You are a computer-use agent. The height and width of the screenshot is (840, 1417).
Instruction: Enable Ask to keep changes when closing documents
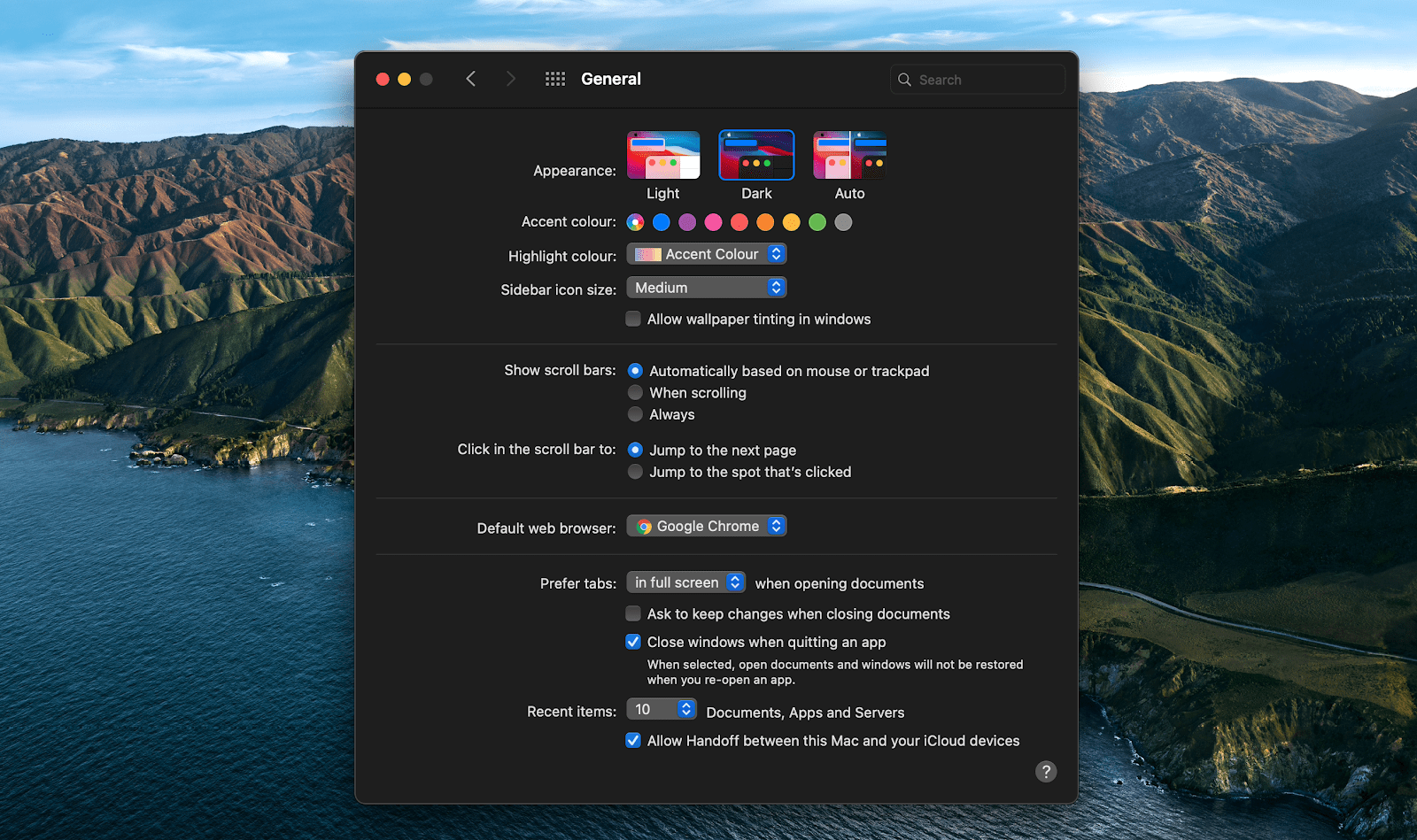coord(633,613)
